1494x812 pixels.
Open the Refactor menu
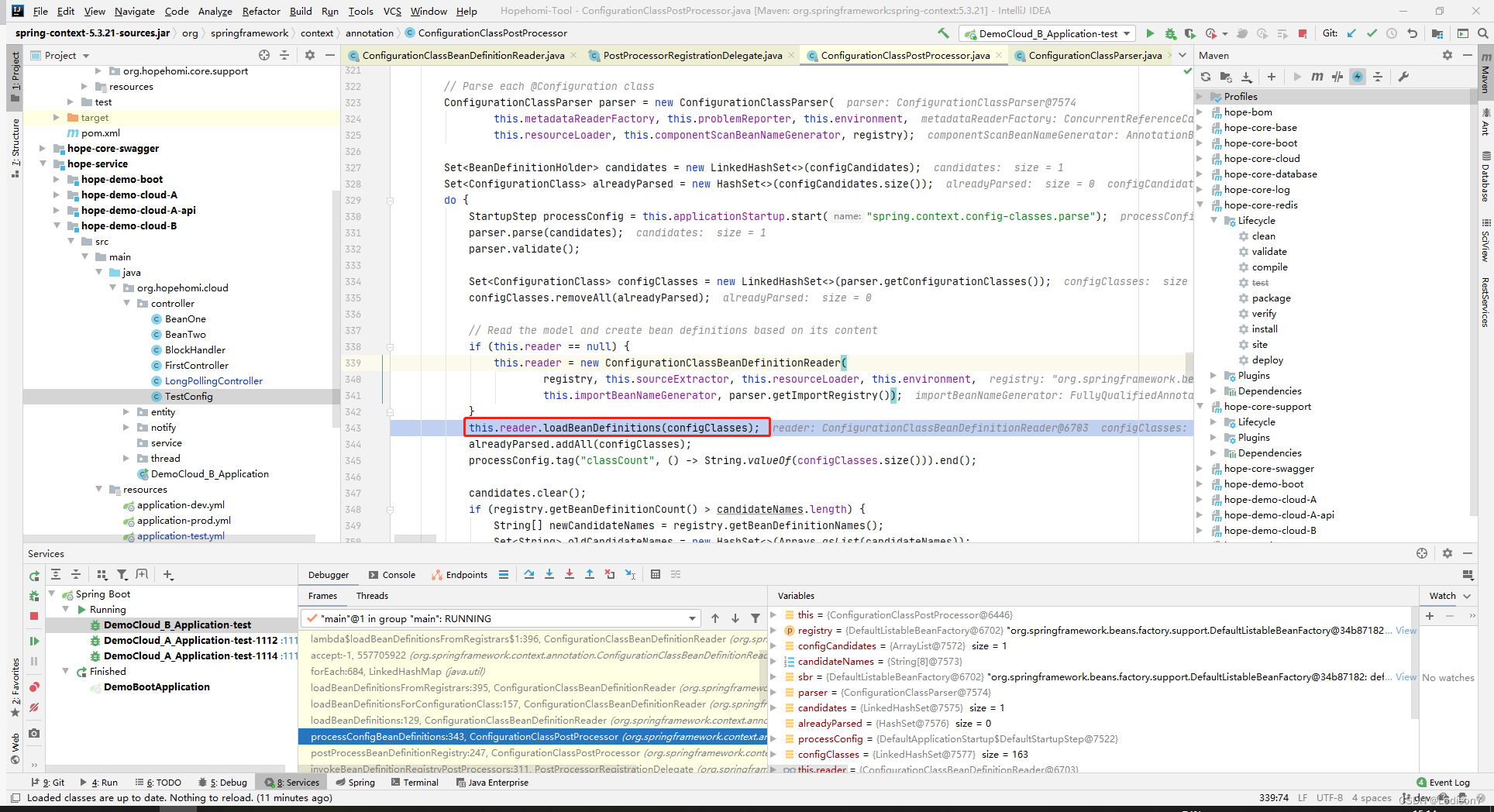[261, 11]
